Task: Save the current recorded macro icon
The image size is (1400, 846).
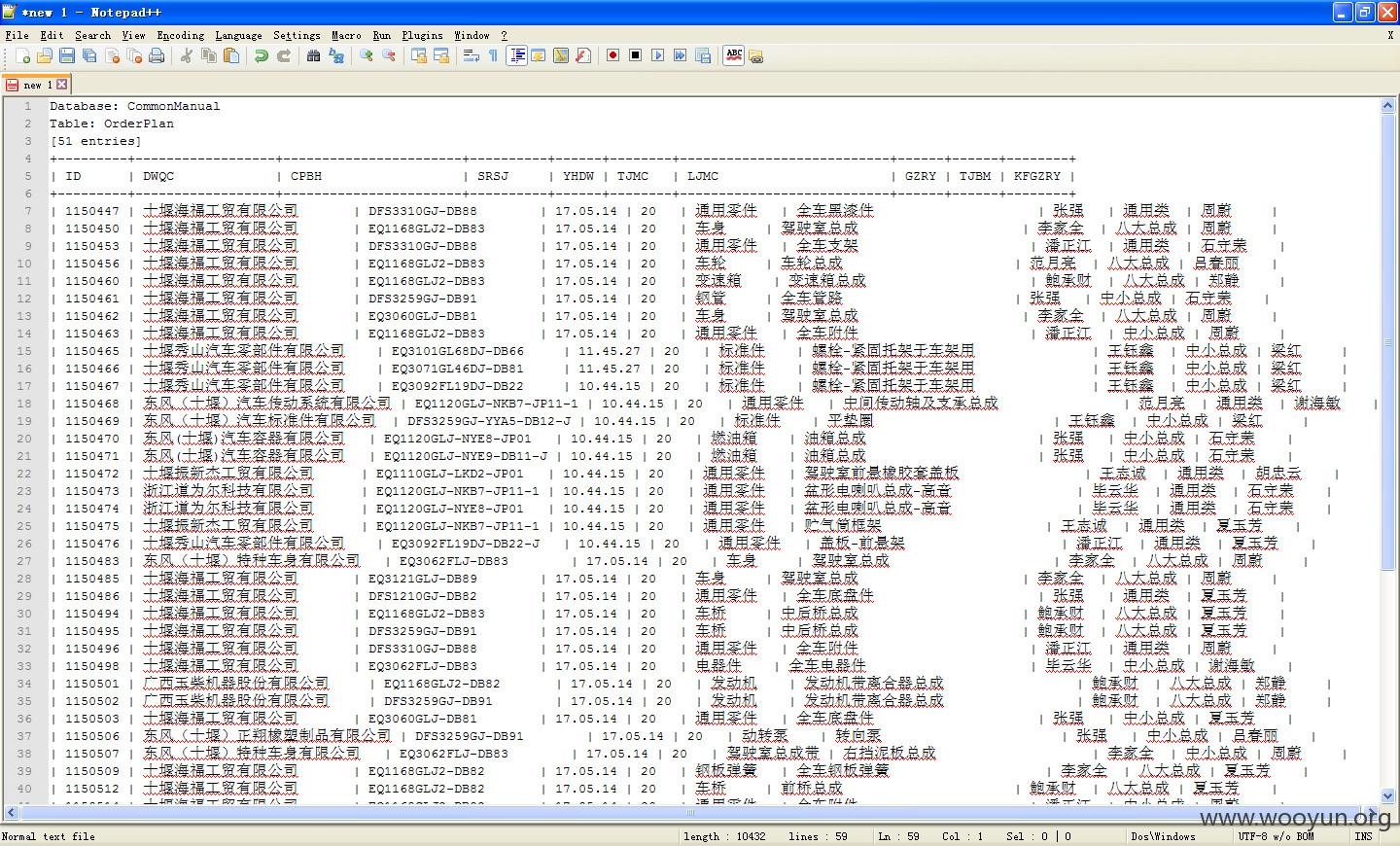Action: point(702,56)
